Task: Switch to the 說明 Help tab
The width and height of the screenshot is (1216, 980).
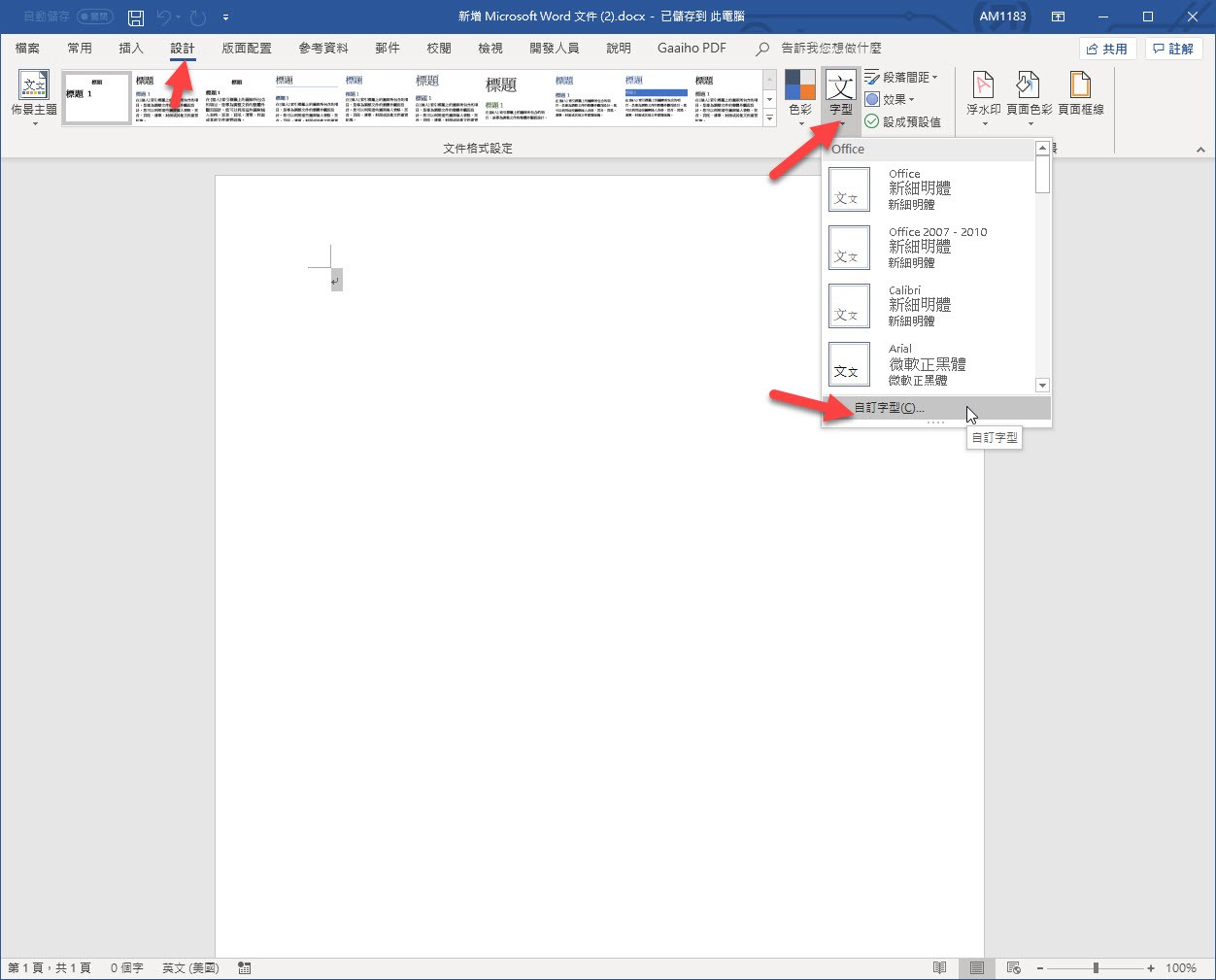Action: (619, 48)
